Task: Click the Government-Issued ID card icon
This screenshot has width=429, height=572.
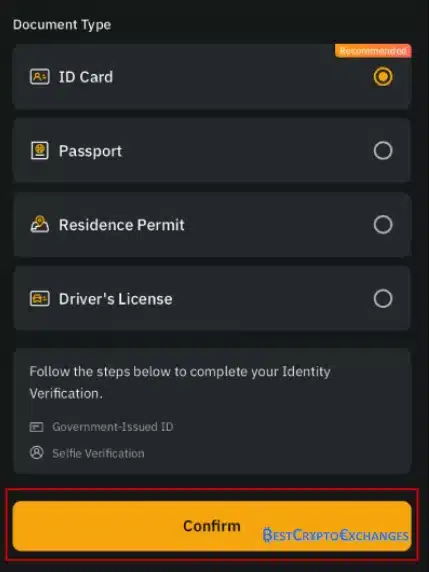Action: (36, 427)
